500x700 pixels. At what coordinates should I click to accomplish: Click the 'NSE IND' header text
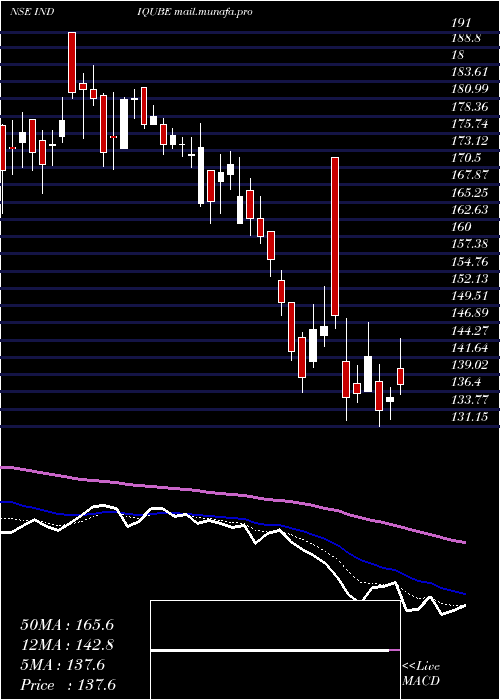coord(32,12)
